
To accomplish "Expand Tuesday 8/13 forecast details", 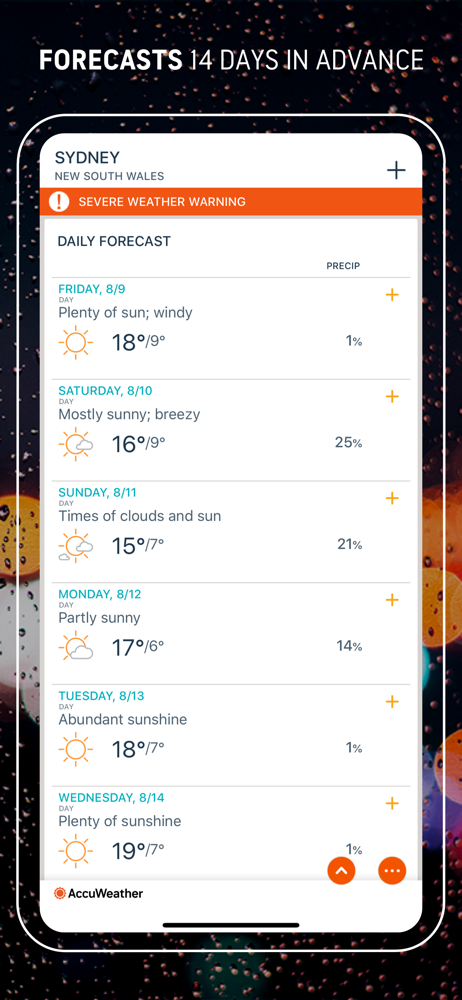I will pos(392,702).
